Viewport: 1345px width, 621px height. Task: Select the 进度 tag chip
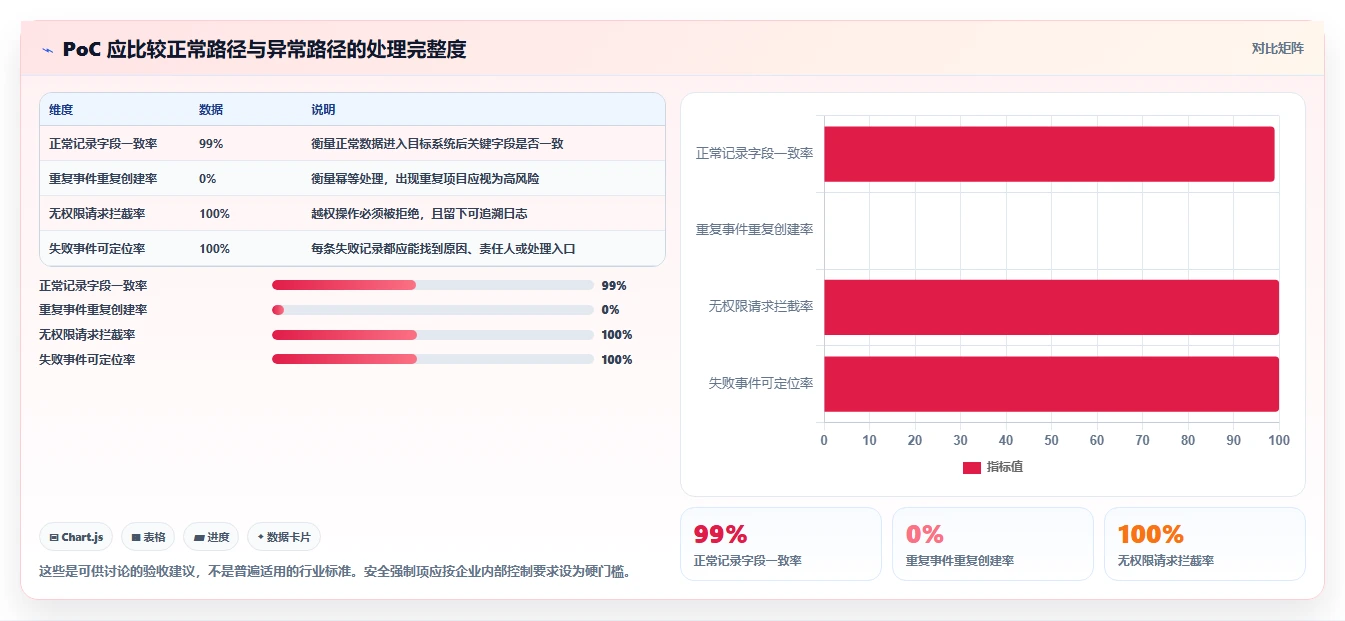pos(211,537)
